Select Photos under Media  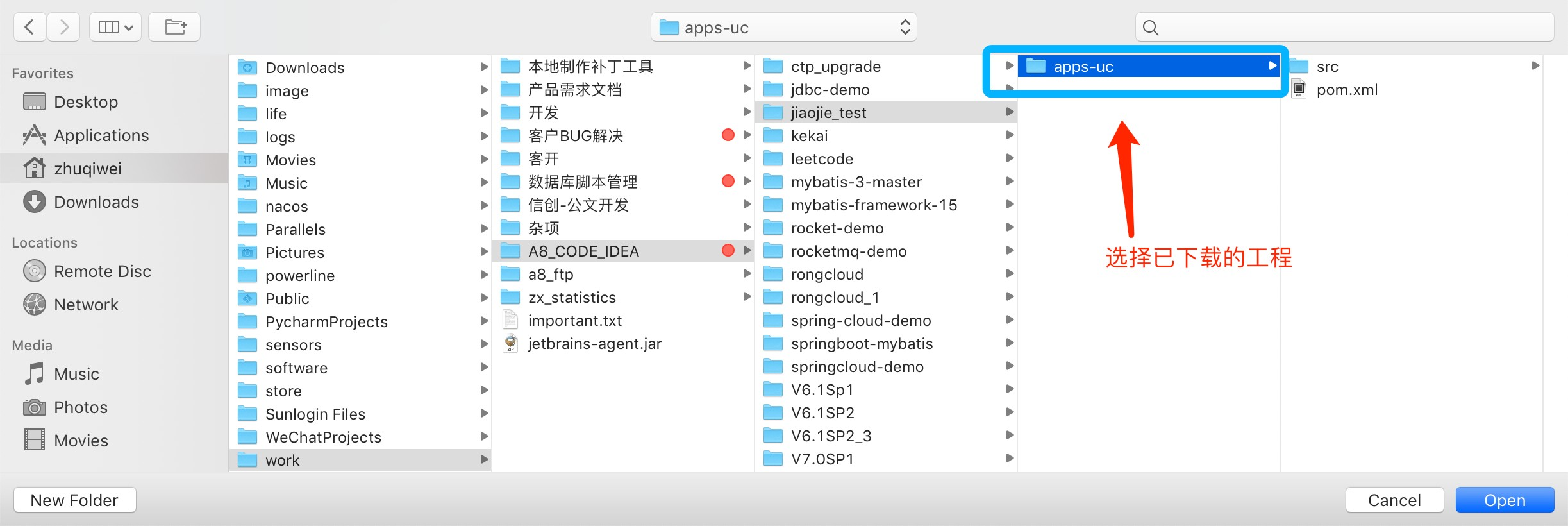click(81, 407)
